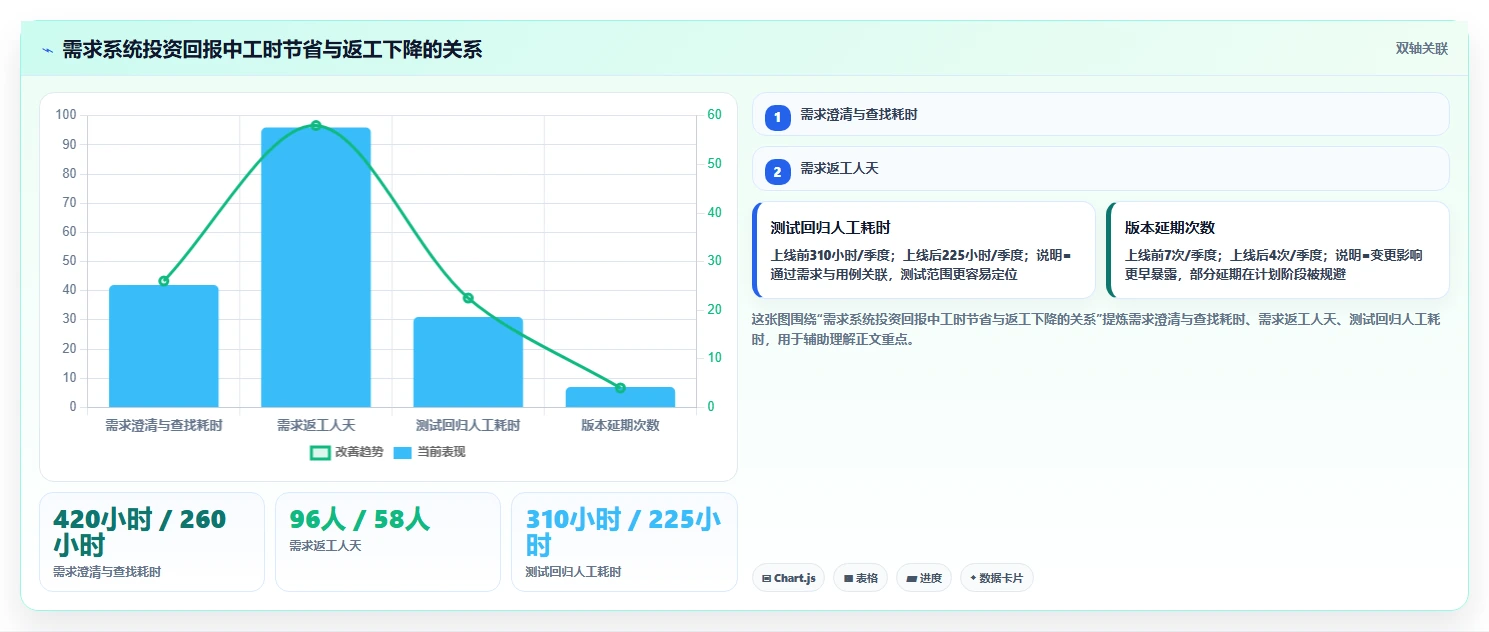Select list item 需求返工人天

1100,169
